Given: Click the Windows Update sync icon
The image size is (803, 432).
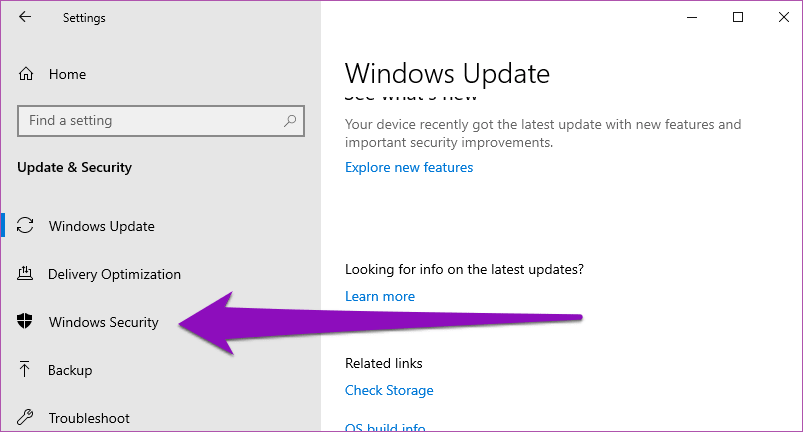Looking at the screenshot, I should pos(26,226).
